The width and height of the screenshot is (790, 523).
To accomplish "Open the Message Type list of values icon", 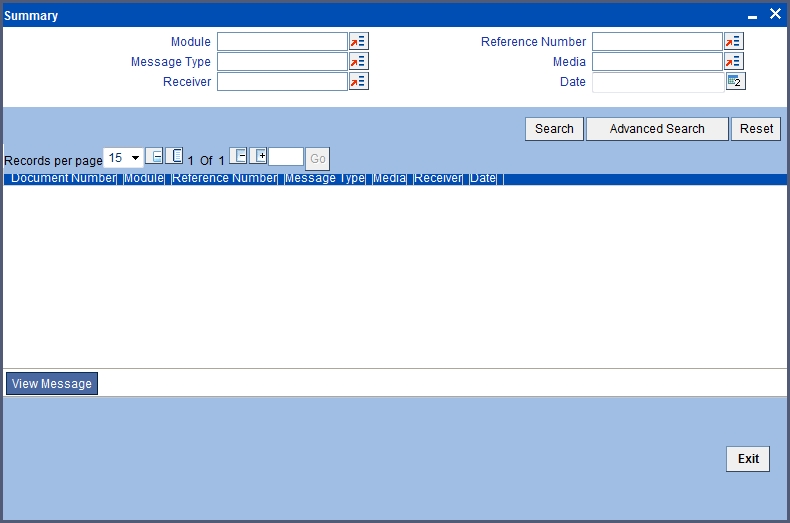I will [359, 61].
